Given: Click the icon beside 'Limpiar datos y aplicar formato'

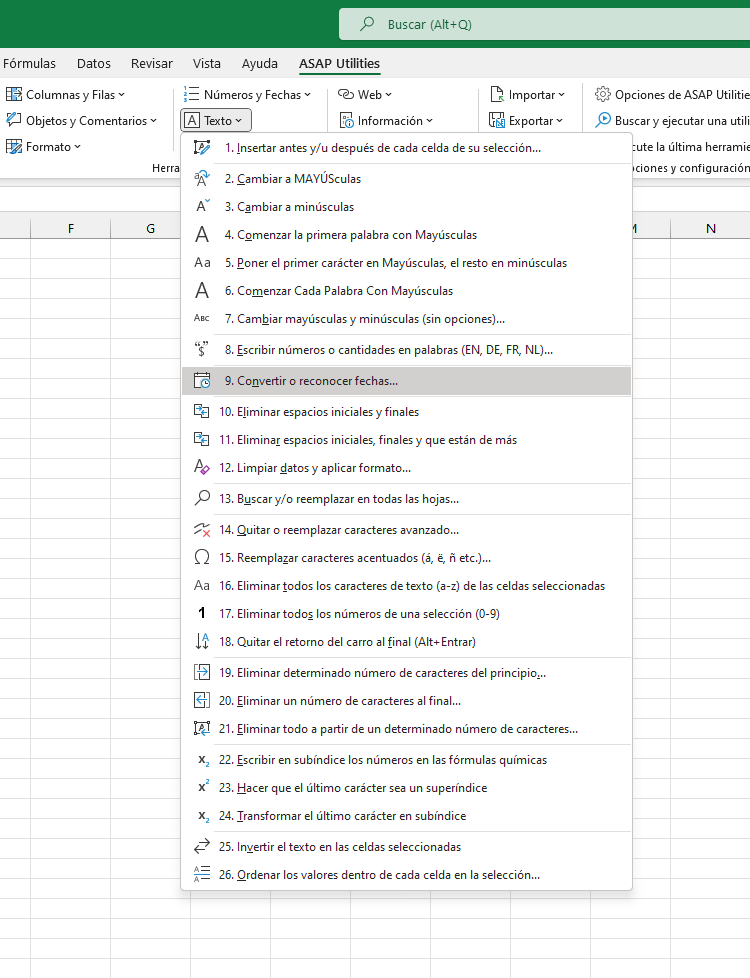Looking at the screenshot, I should [202, 467].
